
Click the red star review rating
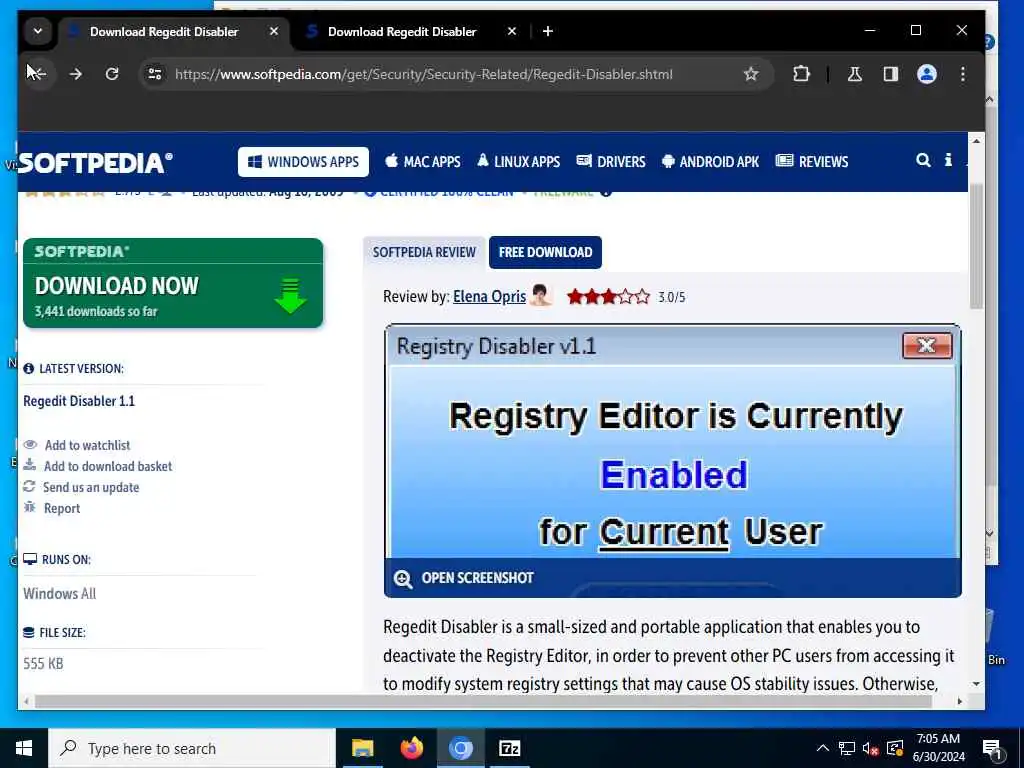tap(608, 297)
